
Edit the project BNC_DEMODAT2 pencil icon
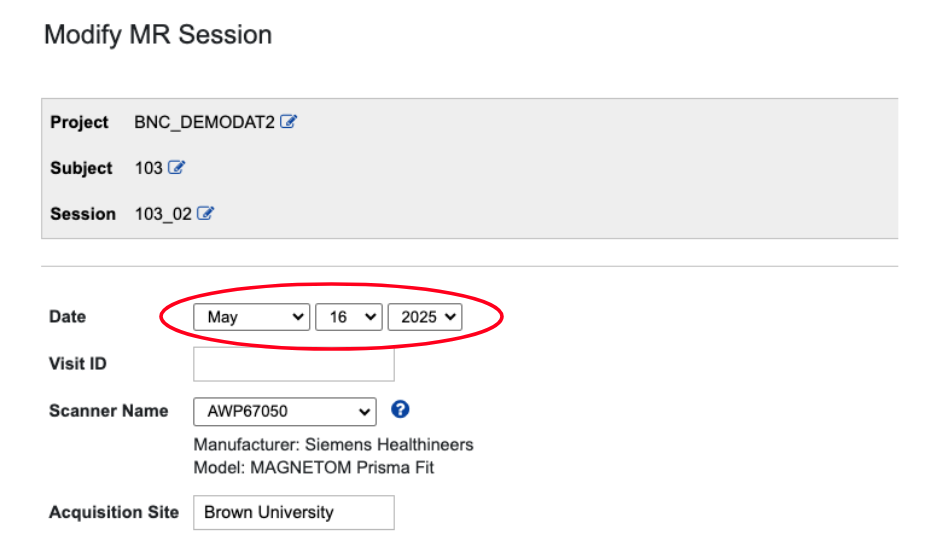click(288, 122)
